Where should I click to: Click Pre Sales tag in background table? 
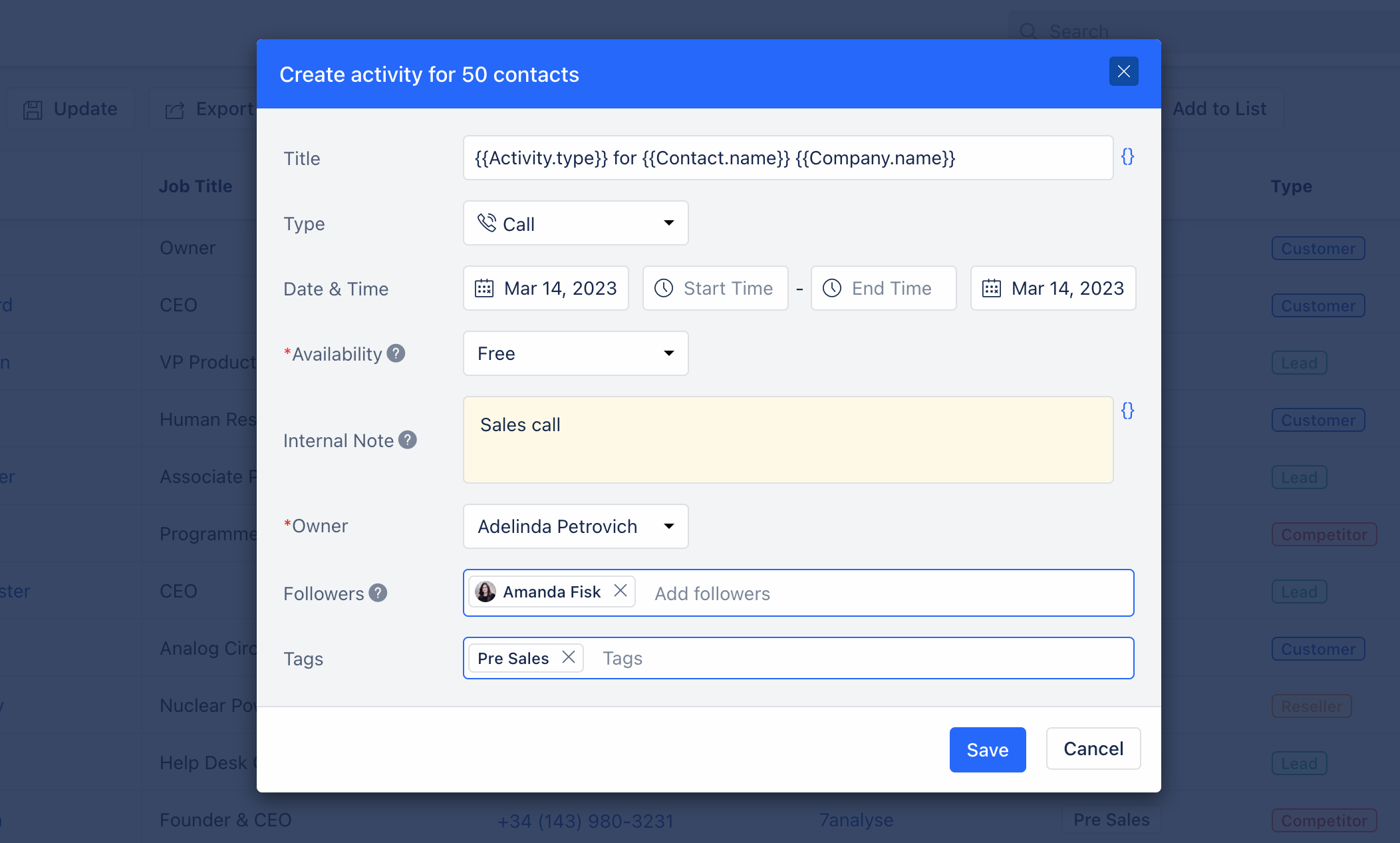coord(1111,820)
